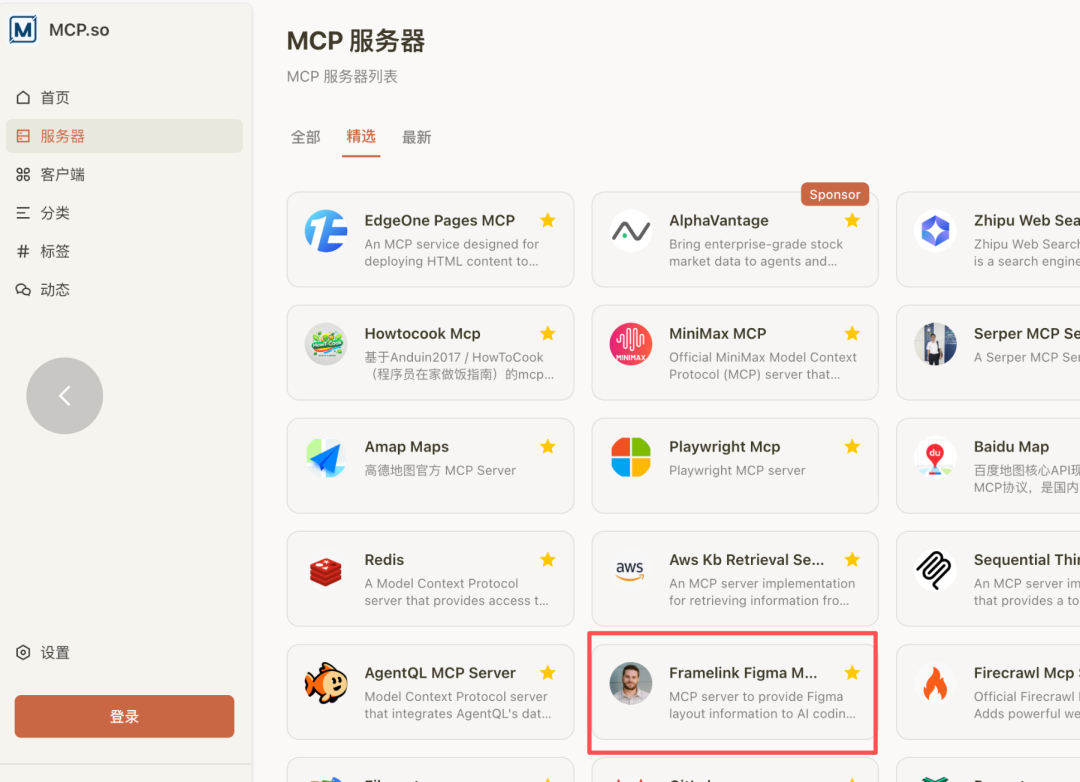Click the Sponsor badge on AlphaVantage
This screenshot has width=1080, height=782.
[835, 194]
